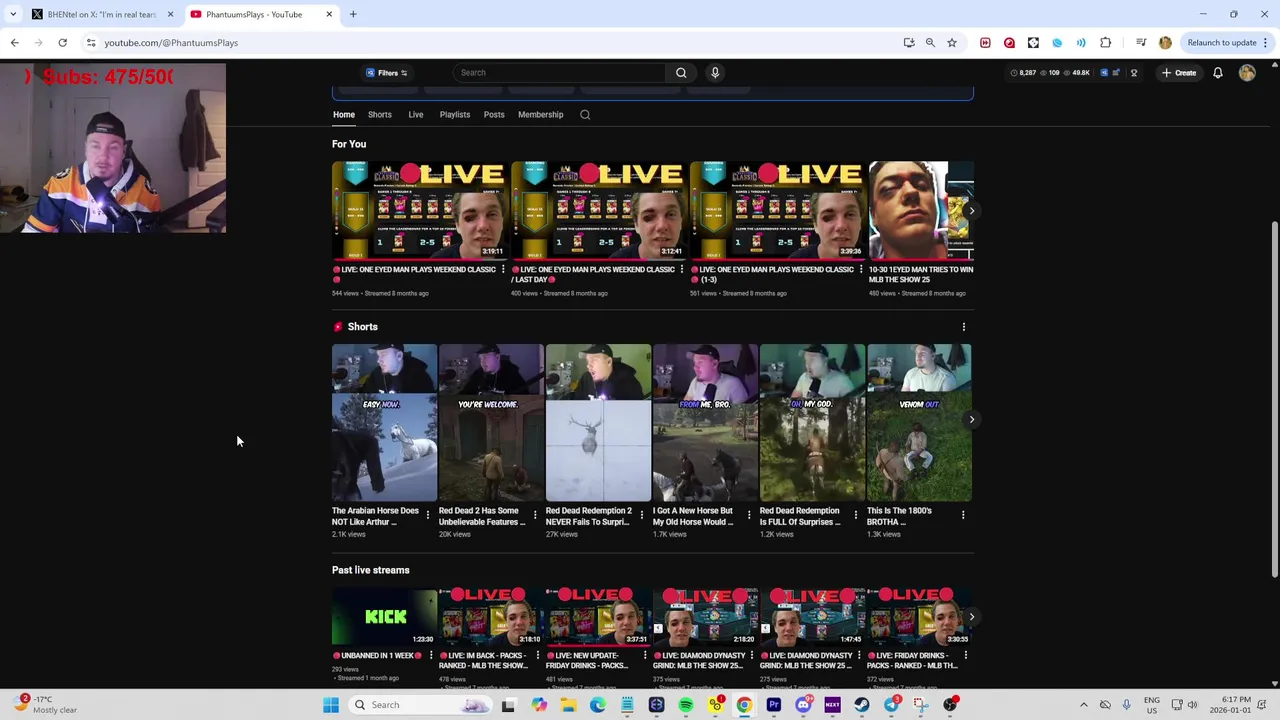The width and height of the screenshot is (1280, 720).
Task: Open 'LIVE: NEW UPDATE: FRIDAY DRINKS' stream title
Action: [x=587, y=661]
